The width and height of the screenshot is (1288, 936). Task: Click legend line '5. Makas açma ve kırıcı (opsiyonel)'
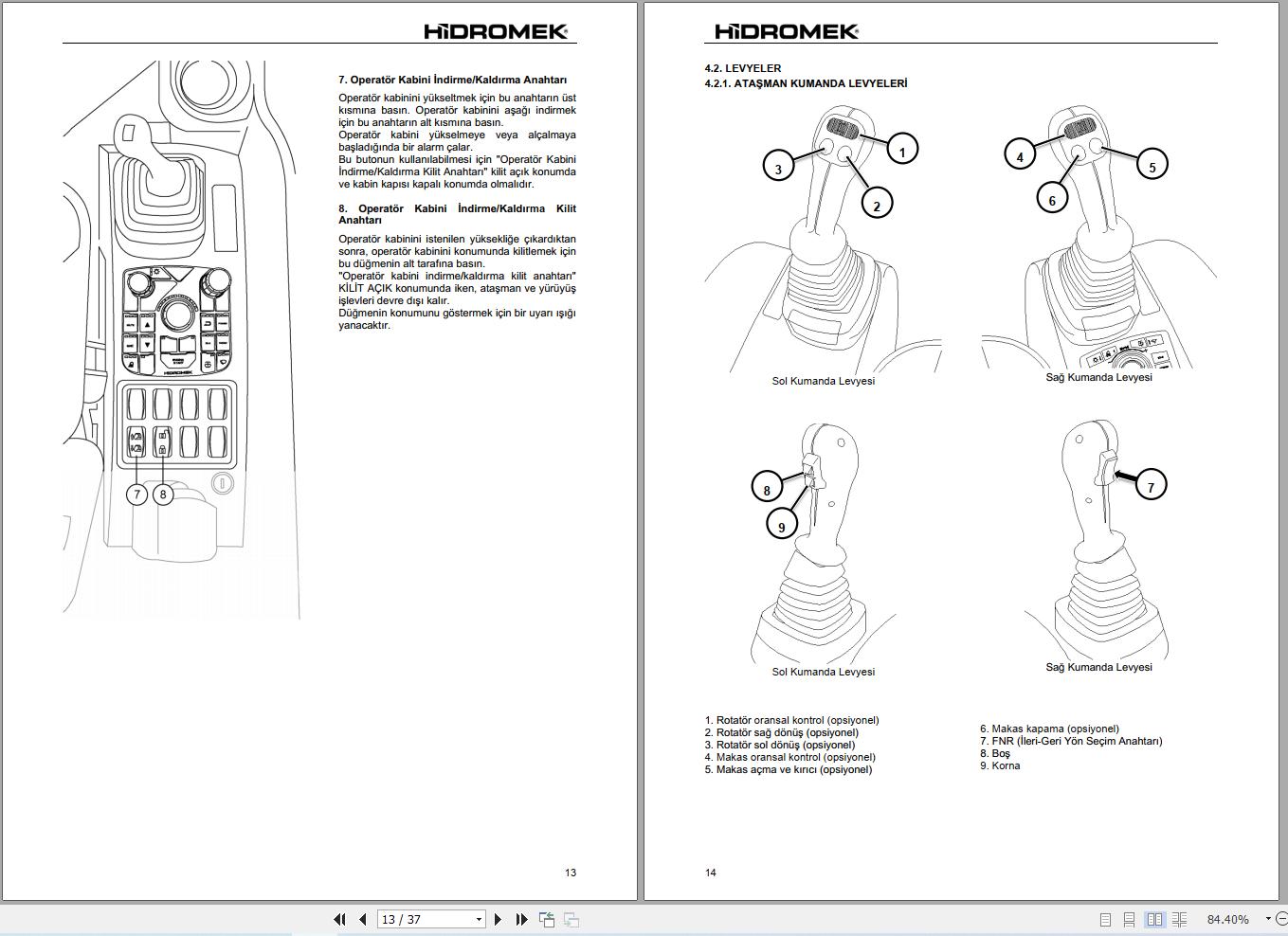(788, 769)
